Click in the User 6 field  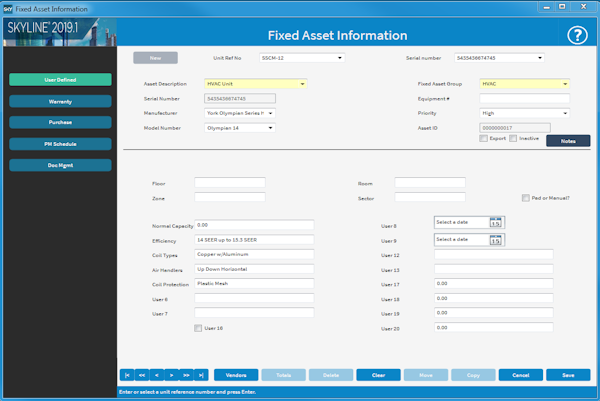tap(254, 298)
